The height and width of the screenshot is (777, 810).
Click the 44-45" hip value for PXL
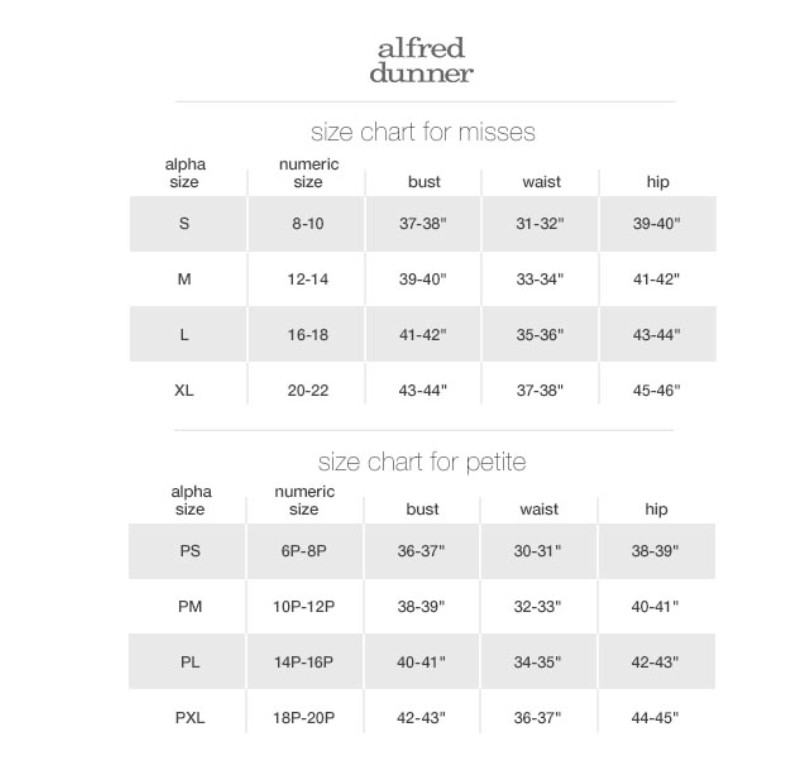pyautogui.click(x=655, y=717)
